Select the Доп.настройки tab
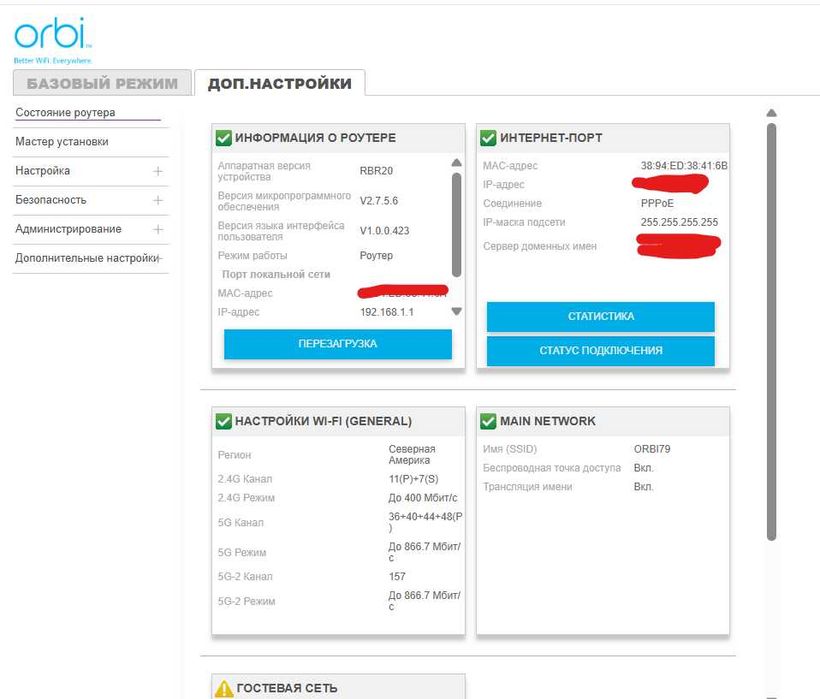 point(280,83)
